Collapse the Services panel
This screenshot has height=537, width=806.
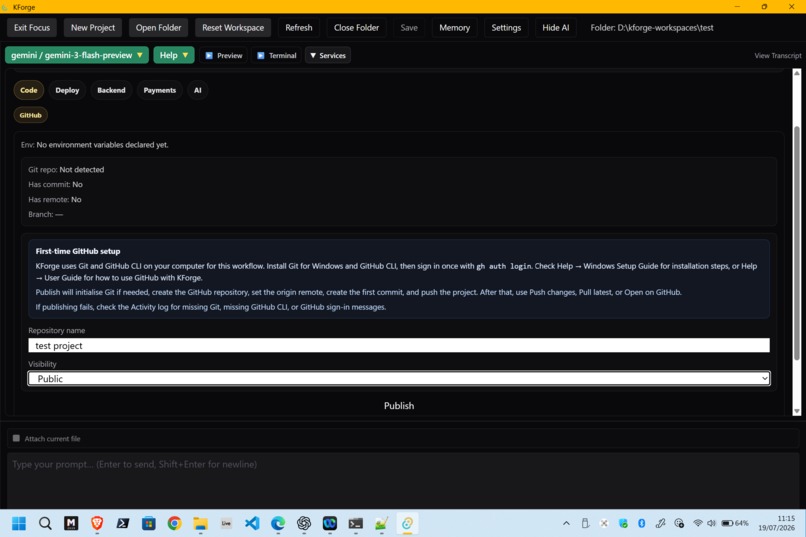[x=328, y=55]
